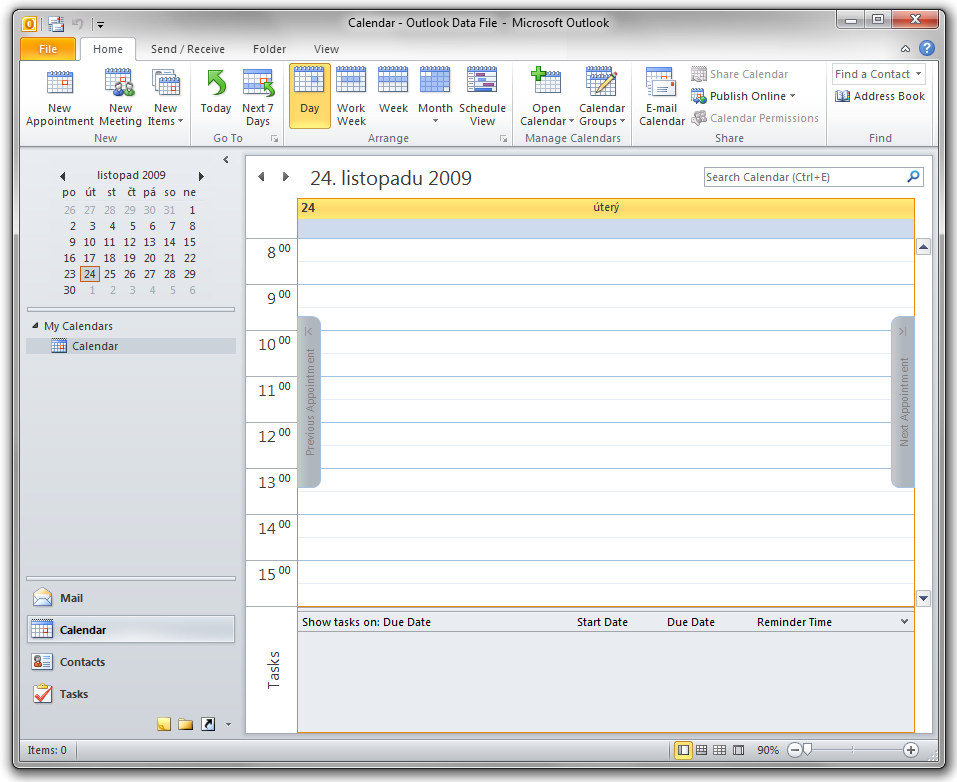This screenshot has width=957, height=782.
Task: Go to next month in date navigator
Action: click(x=201, y=176)
